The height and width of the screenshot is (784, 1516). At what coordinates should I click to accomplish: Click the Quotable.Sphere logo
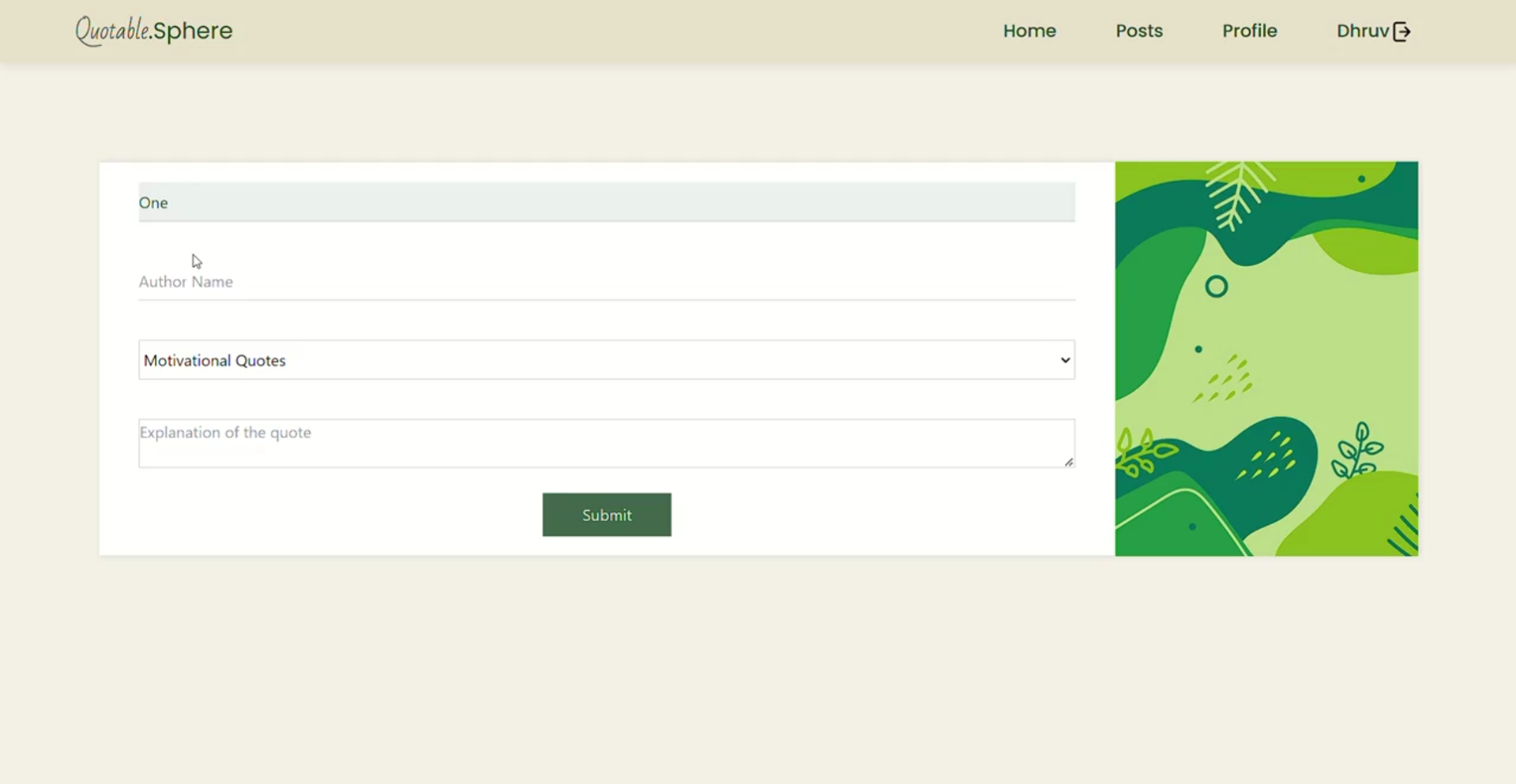(x=153, y=31)
